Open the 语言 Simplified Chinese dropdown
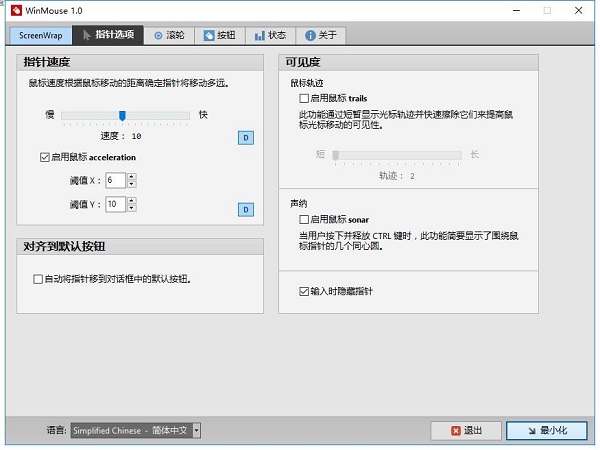The width and height of the screenshot is (600, 450). (x=196, y=430)
